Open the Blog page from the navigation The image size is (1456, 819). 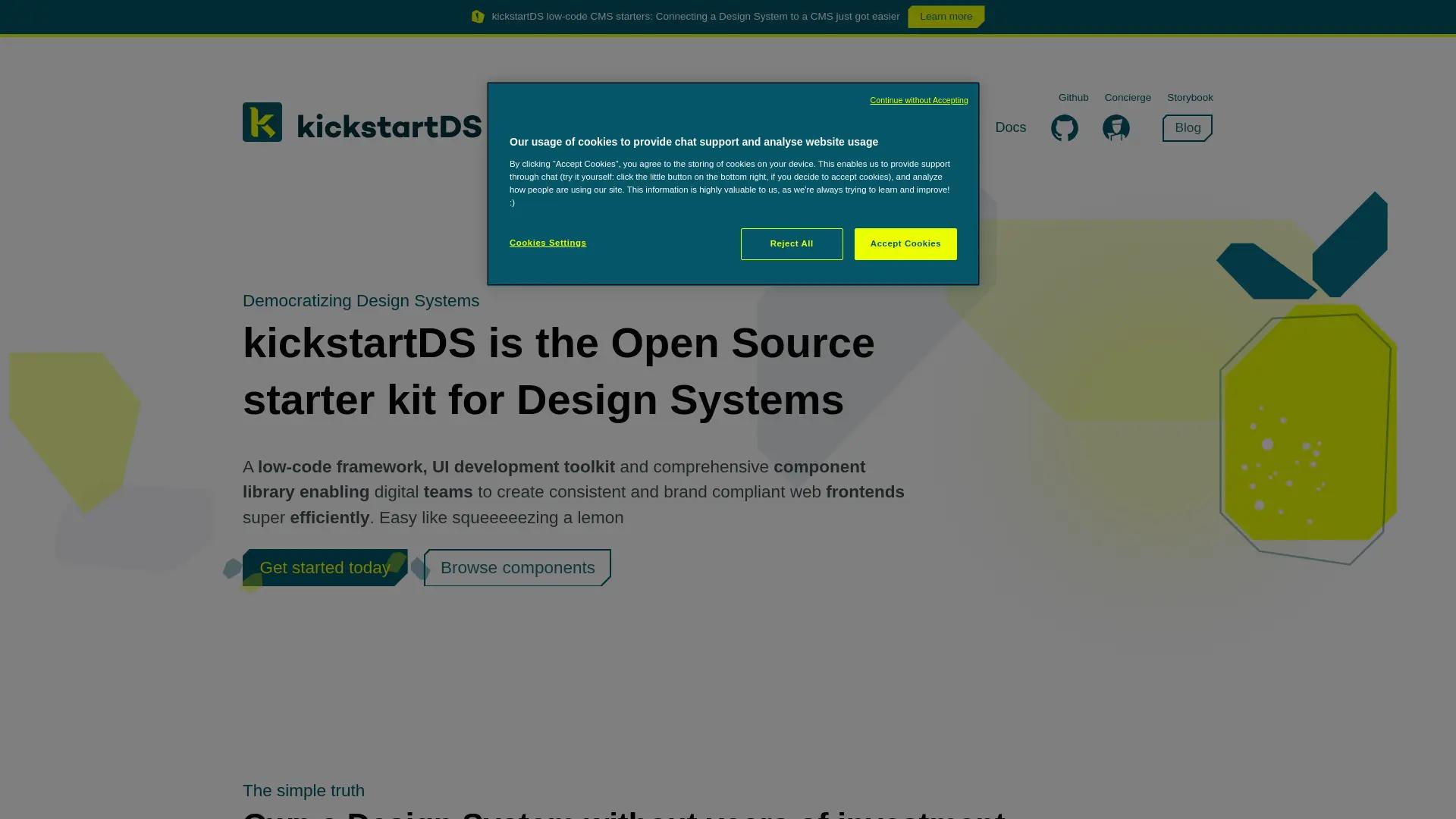pyautogui.click(x=1186, y=127)
